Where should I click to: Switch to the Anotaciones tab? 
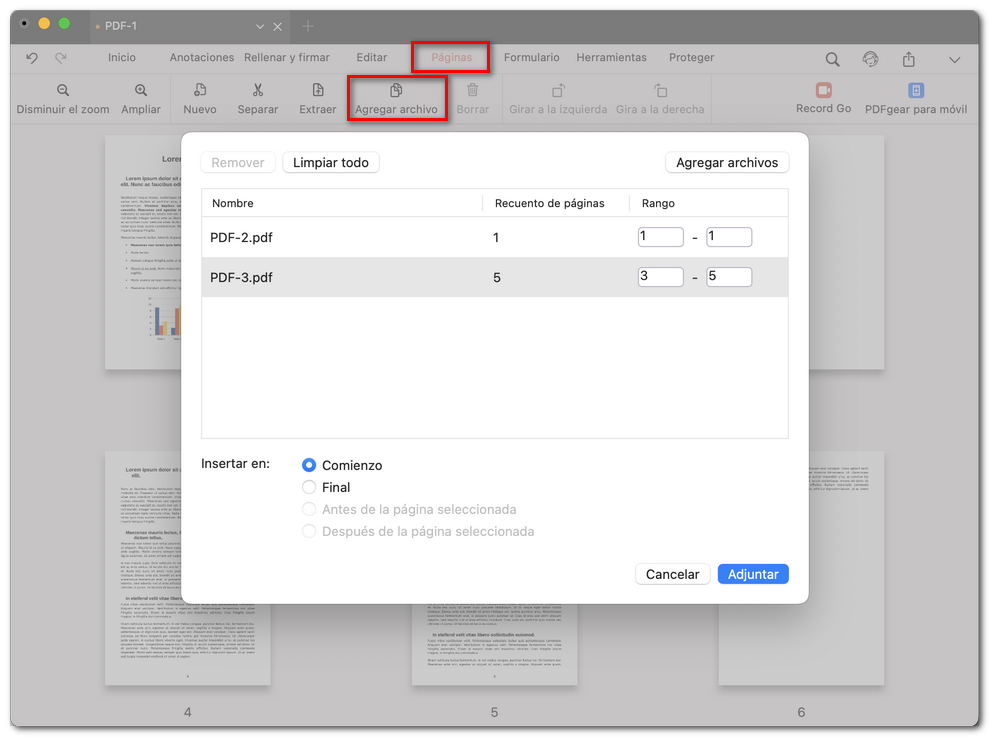tap(202, 58)
